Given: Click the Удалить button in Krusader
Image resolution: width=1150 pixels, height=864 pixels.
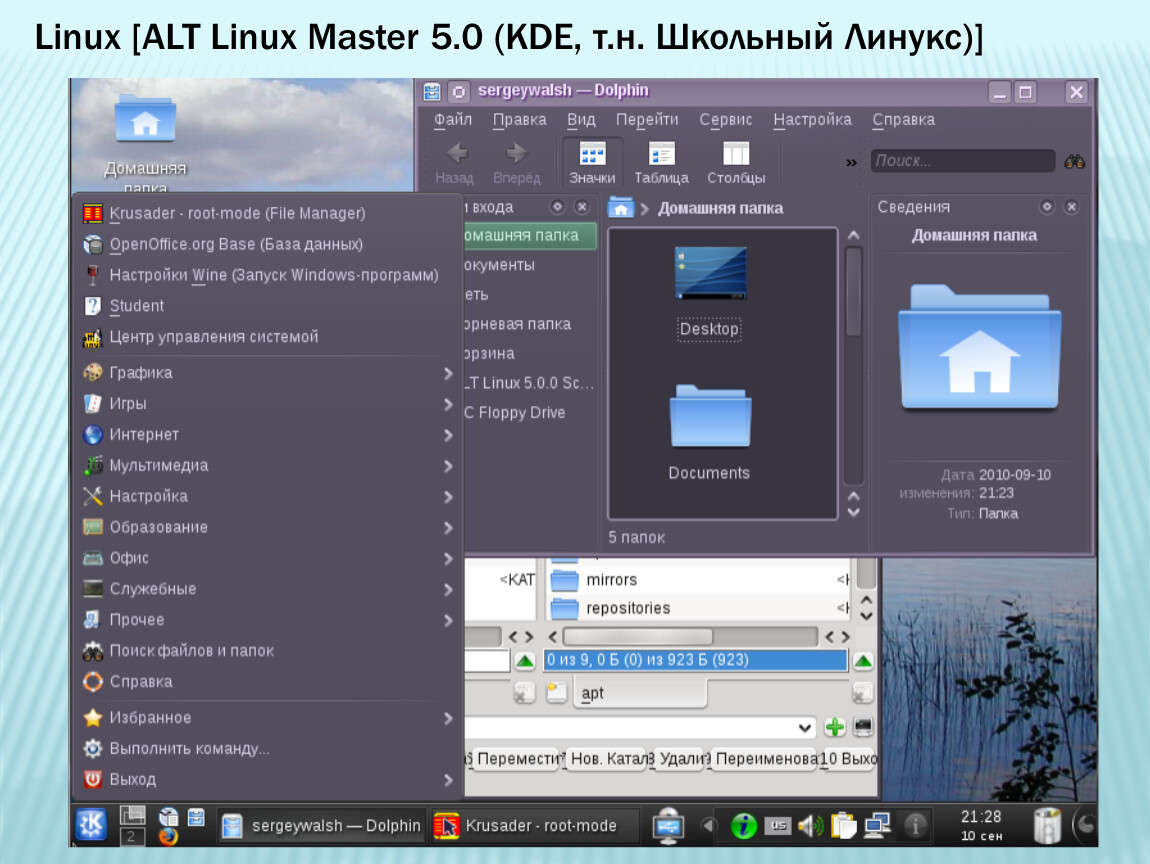Looking at the screenshot, I should [x=680, y=758].
